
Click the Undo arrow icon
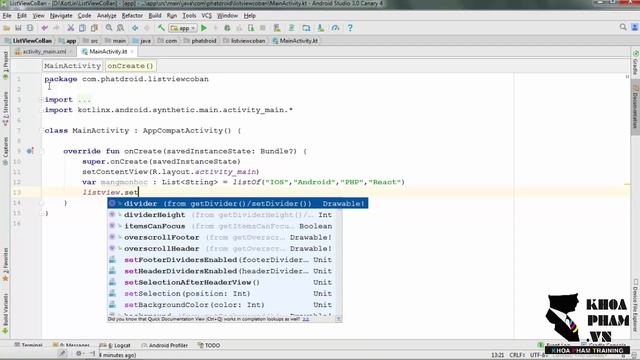tap(44, 28)
